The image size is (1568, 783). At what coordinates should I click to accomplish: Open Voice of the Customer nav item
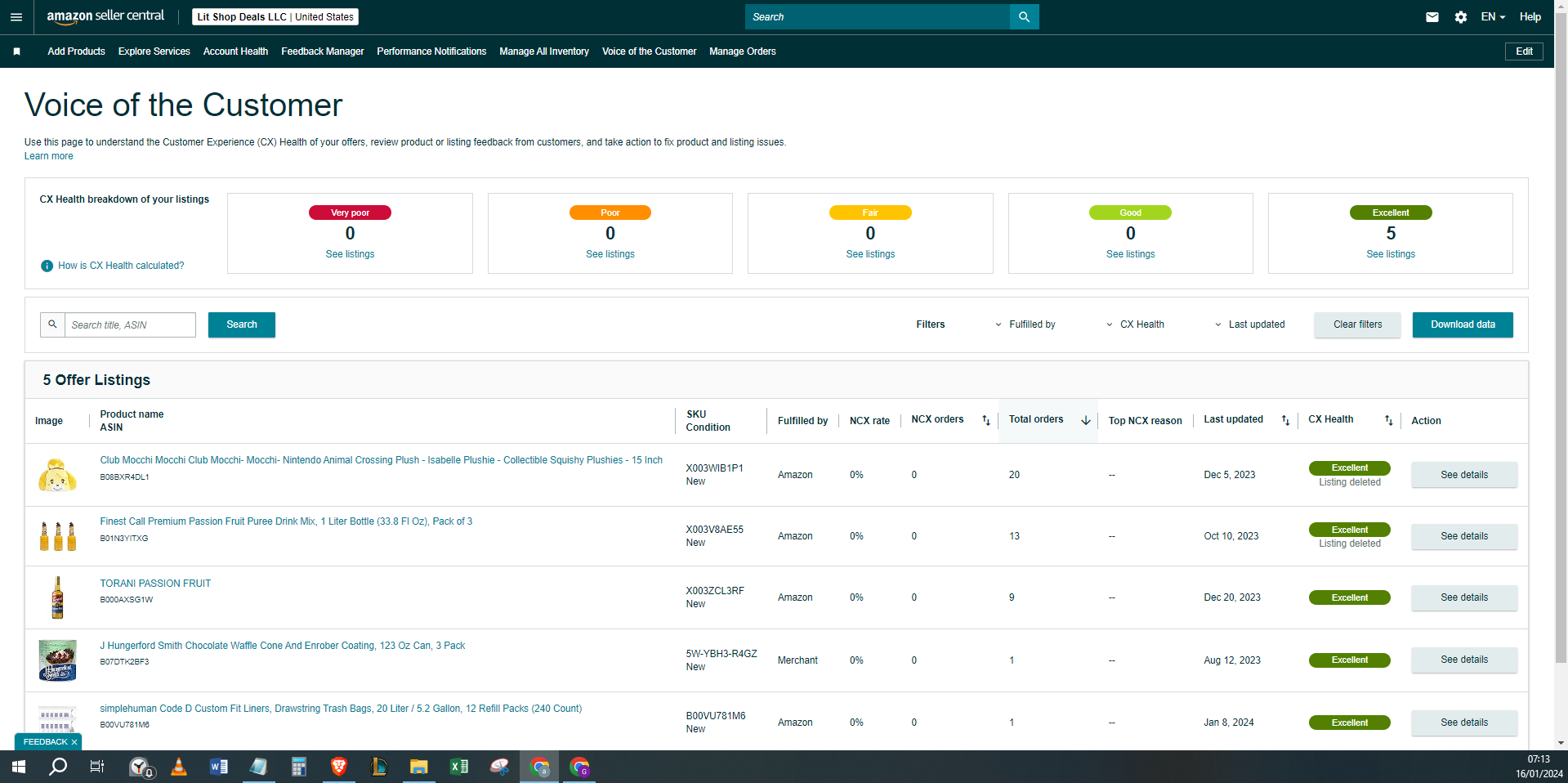click(x=649, y=51)
